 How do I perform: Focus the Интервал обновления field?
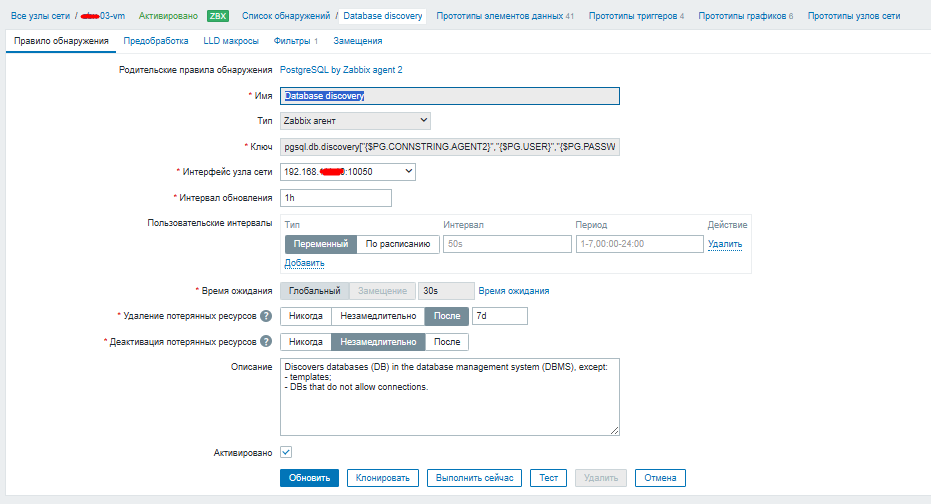[335, 198]
